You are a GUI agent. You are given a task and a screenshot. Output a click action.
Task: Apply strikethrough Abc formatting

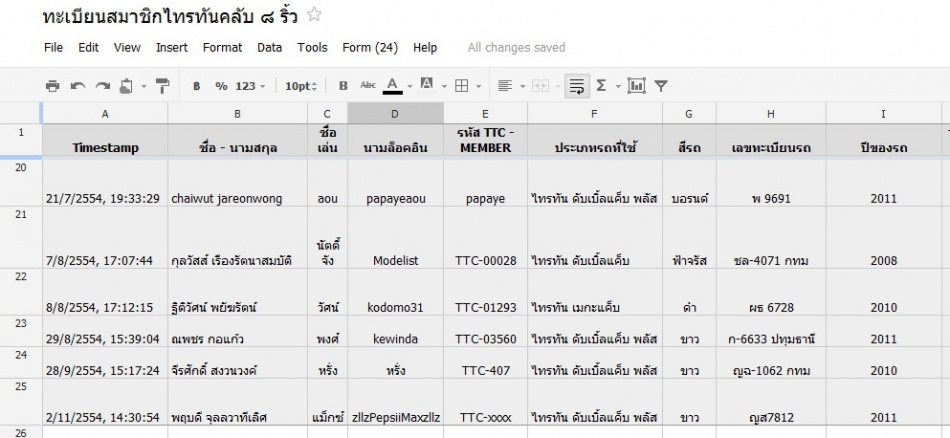click(x=368, y=85)
